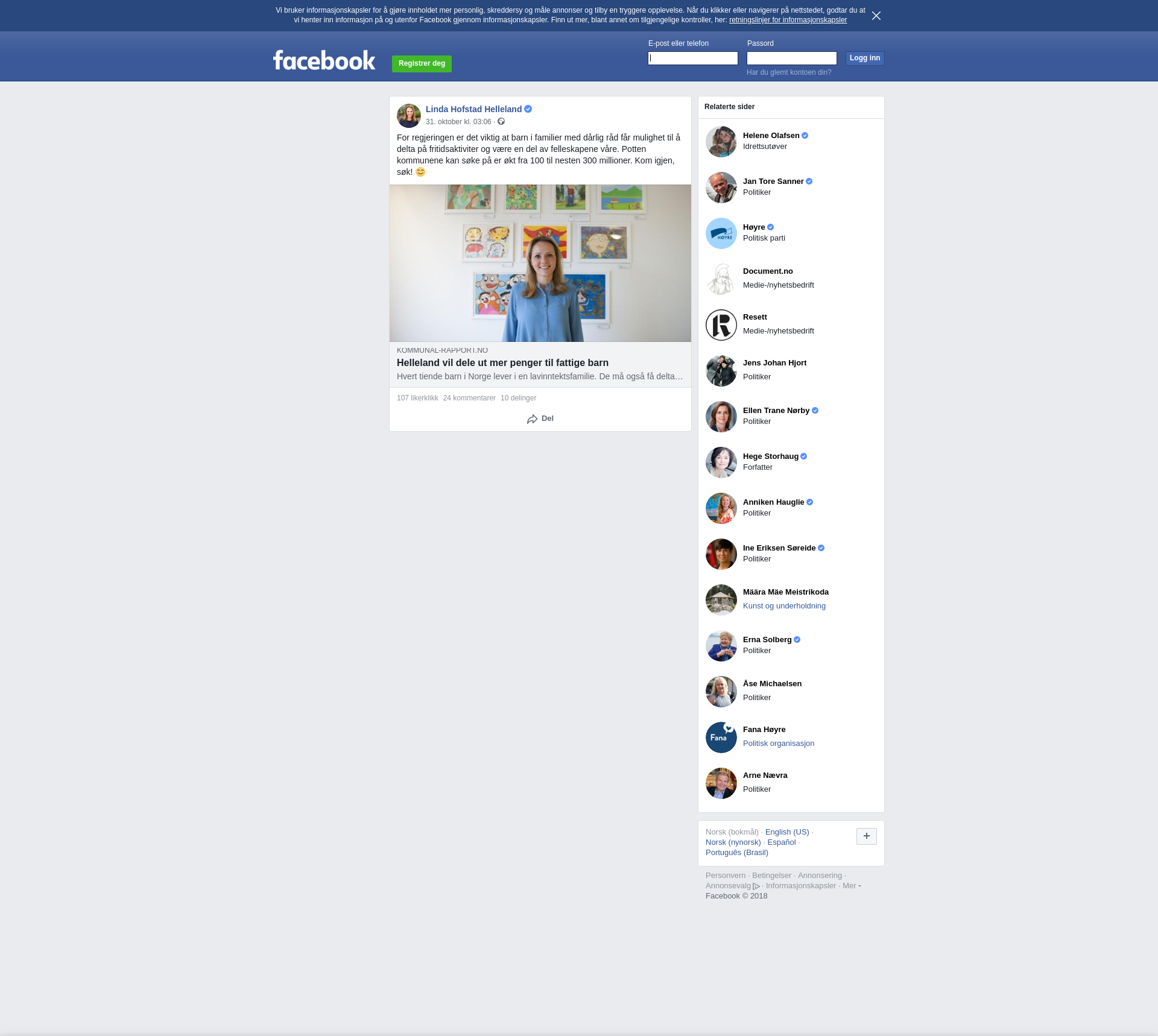Click Har du glemt kontoen din link
This screenshot has height=1036, width=1158.
point(789,72)
